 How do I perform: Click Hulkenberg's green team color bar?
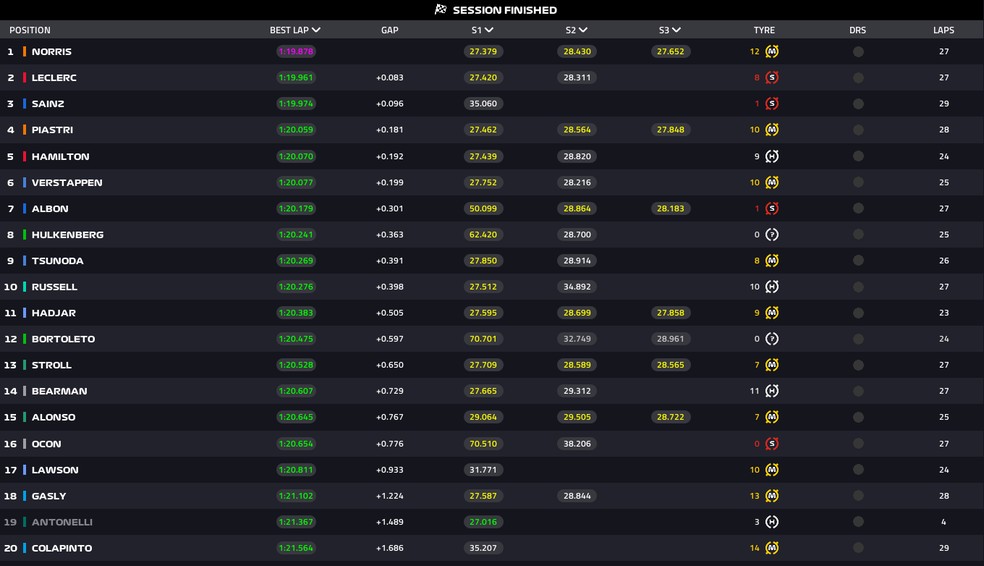click(x=24, y=235)
